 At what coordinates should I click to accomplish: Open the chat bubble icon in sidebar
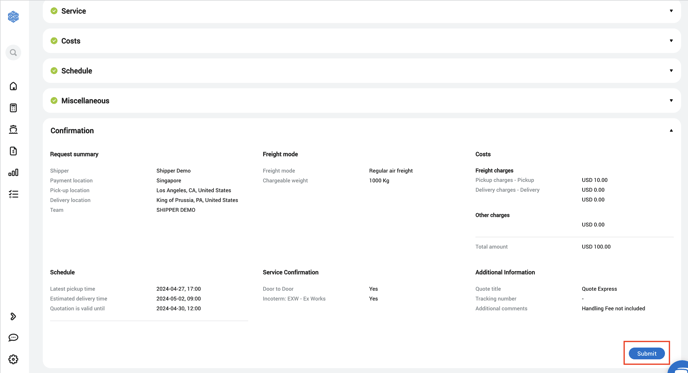[x=13, y=337]
